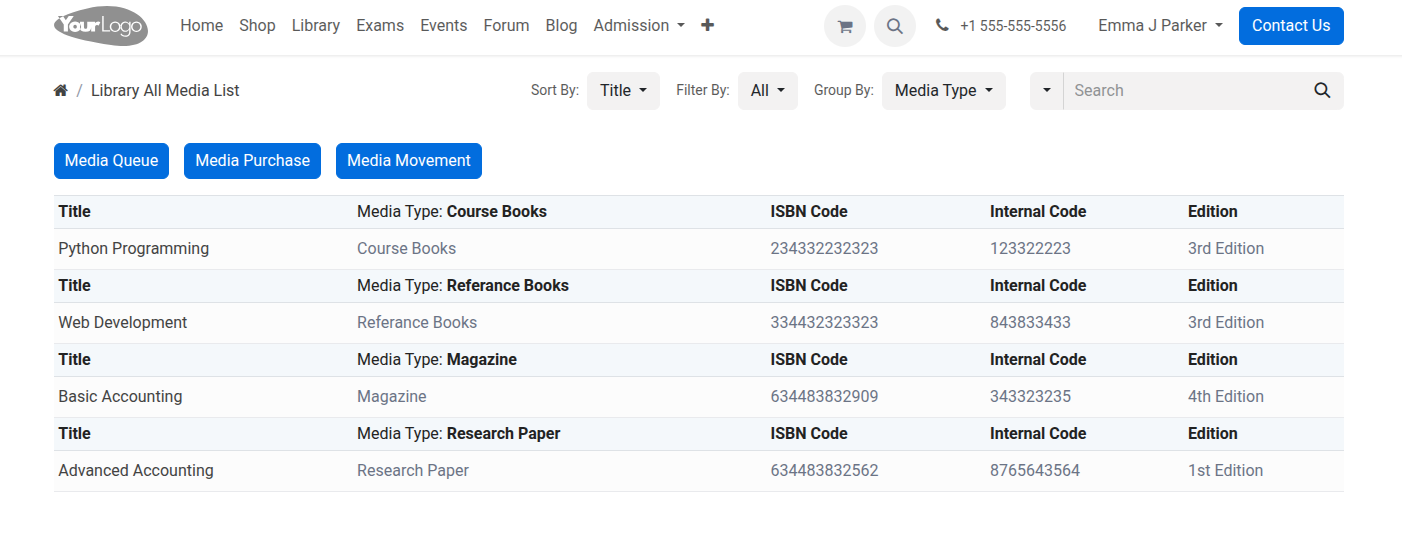Click internal code 8765643564
The height and width of the screenshot is (542, 1402).
1035,471
